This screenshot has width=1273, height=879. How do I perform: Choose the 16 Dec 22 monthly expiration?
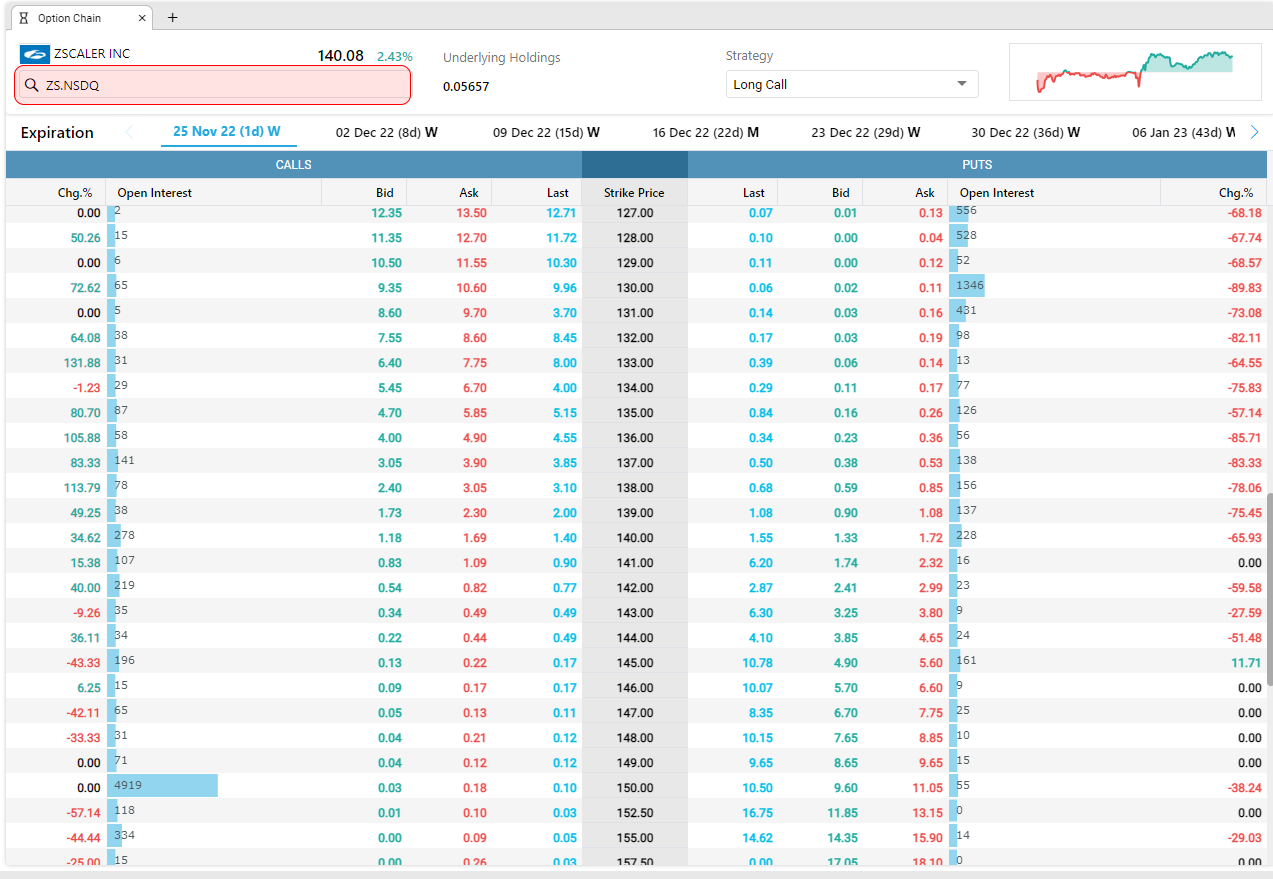[705, 132]
